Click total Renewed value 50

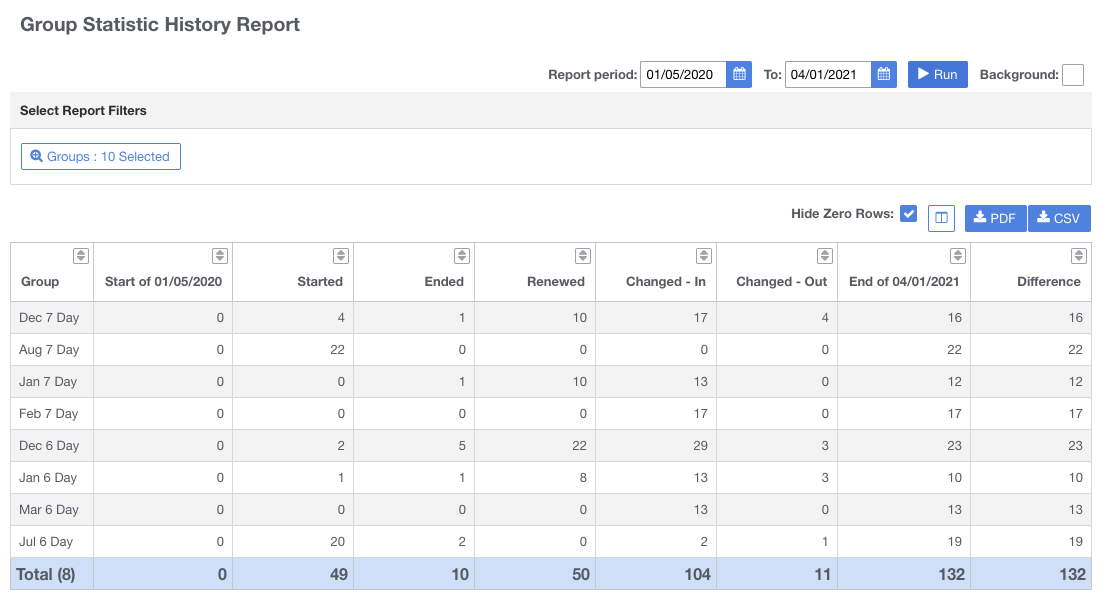point(581,574)
